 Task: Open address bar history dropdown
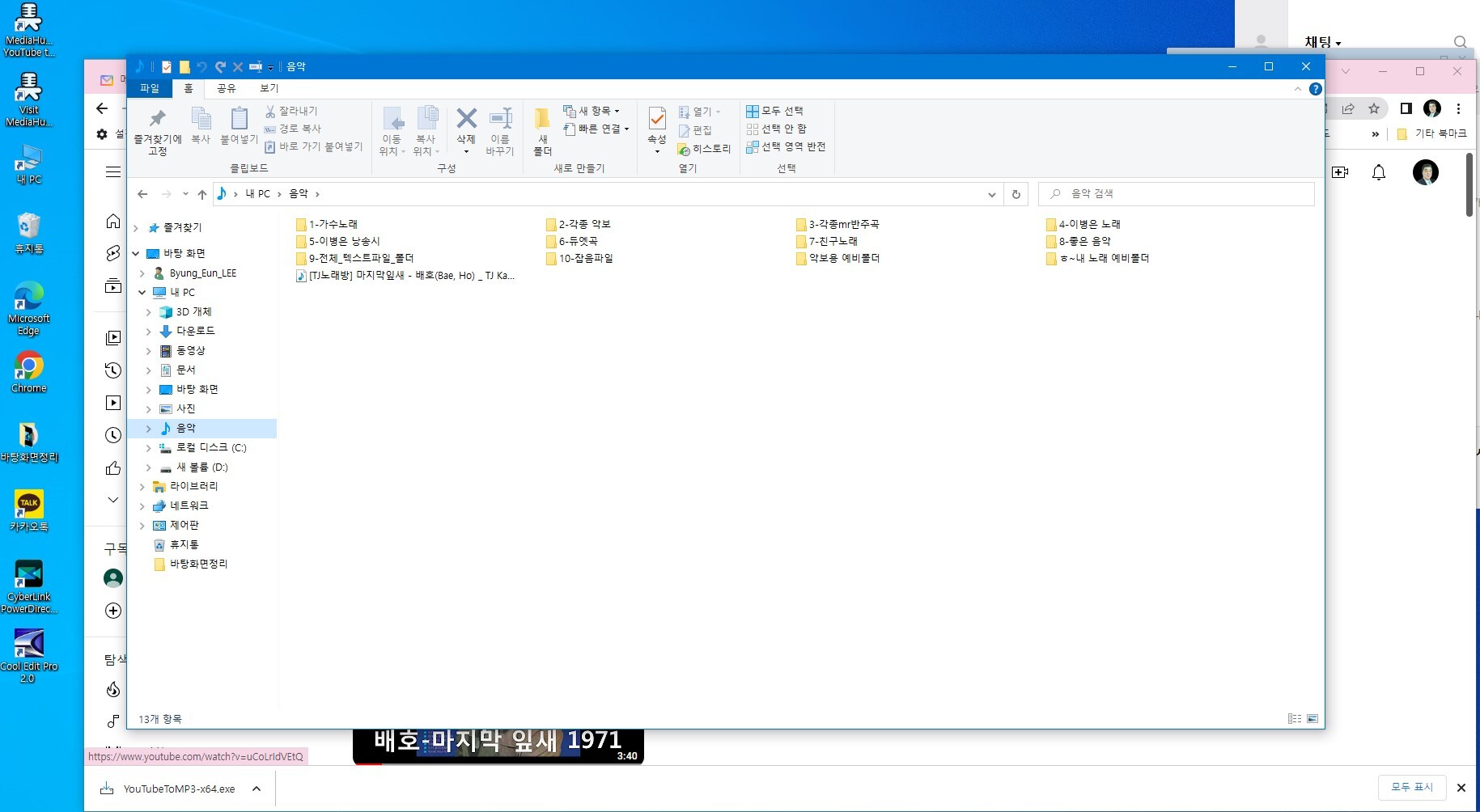pos(991,194)
